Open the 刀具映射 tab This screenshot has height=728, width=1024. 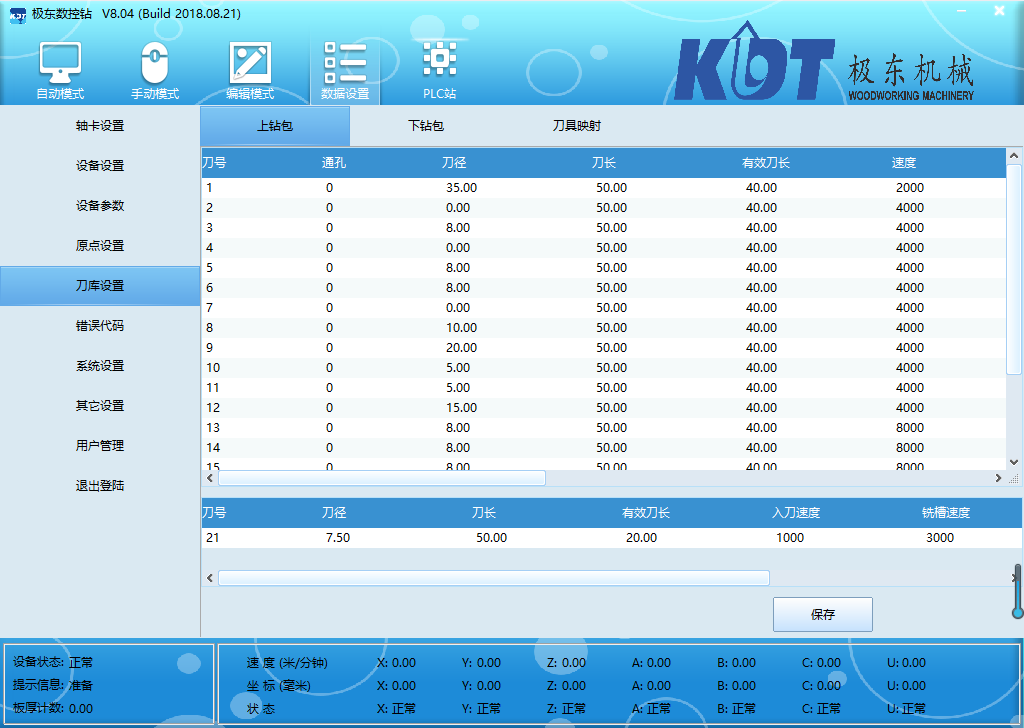[576, 127]
